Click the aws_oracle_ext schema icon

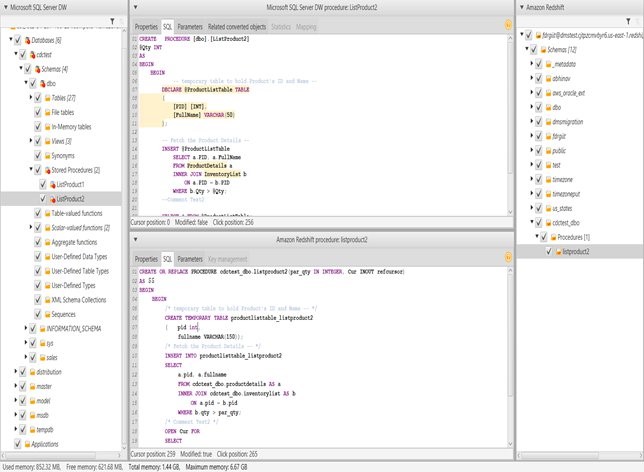point(548,93)
